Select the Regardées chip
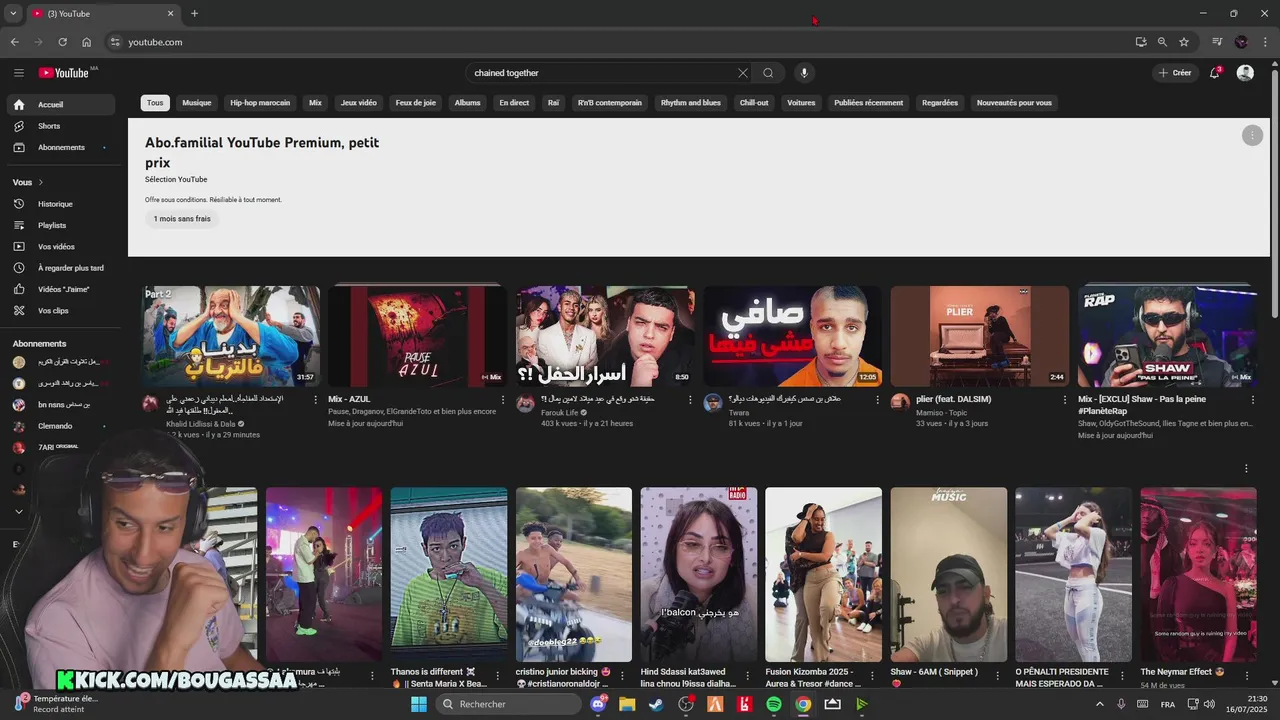 (x=940, y=103)
